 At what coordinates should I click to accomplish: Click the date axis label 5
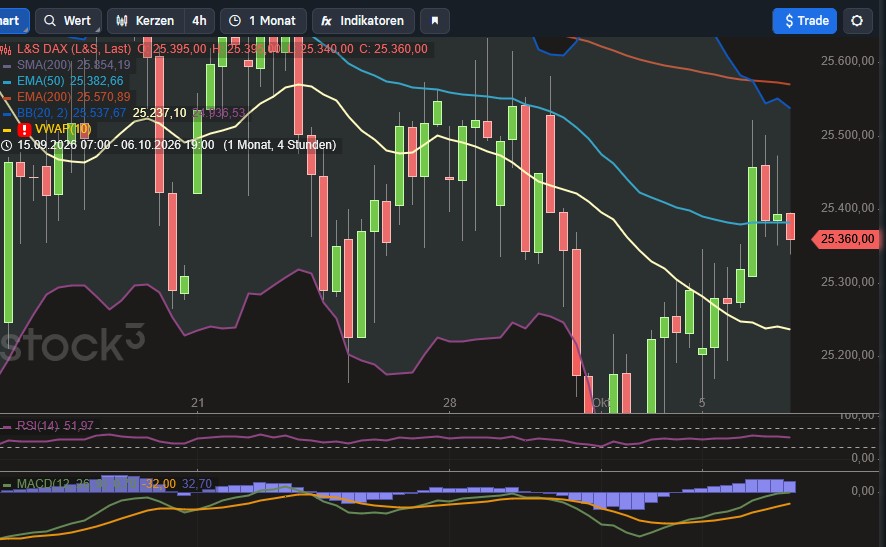[x=702, y=403]
